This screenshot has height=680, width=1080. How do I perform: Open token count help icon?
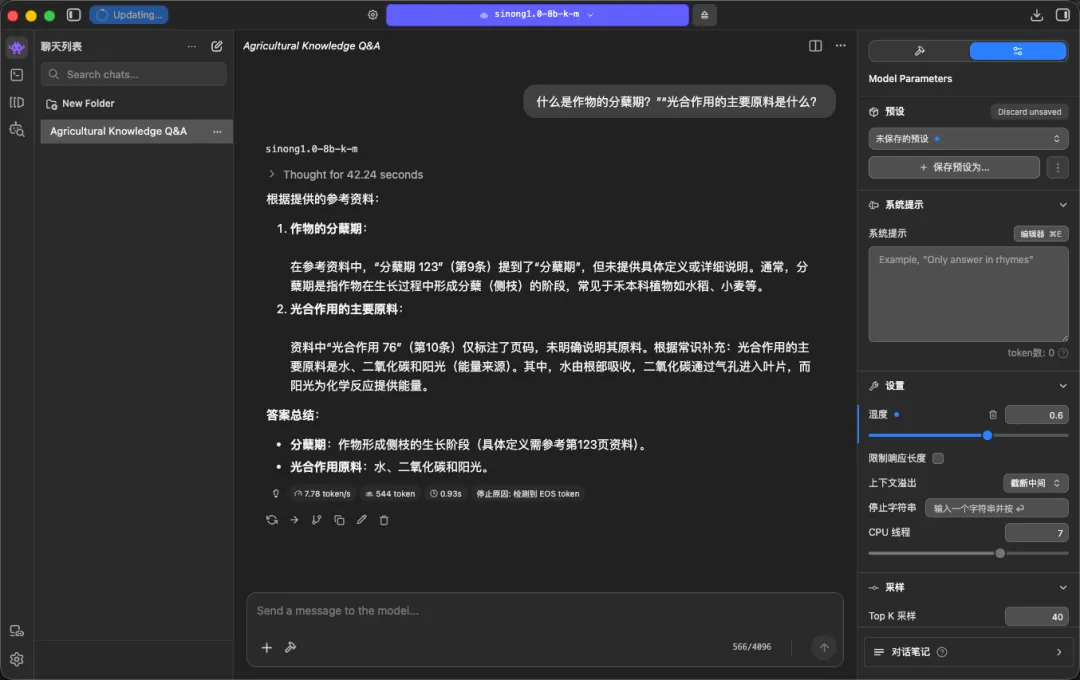(x=1063, y=353)
